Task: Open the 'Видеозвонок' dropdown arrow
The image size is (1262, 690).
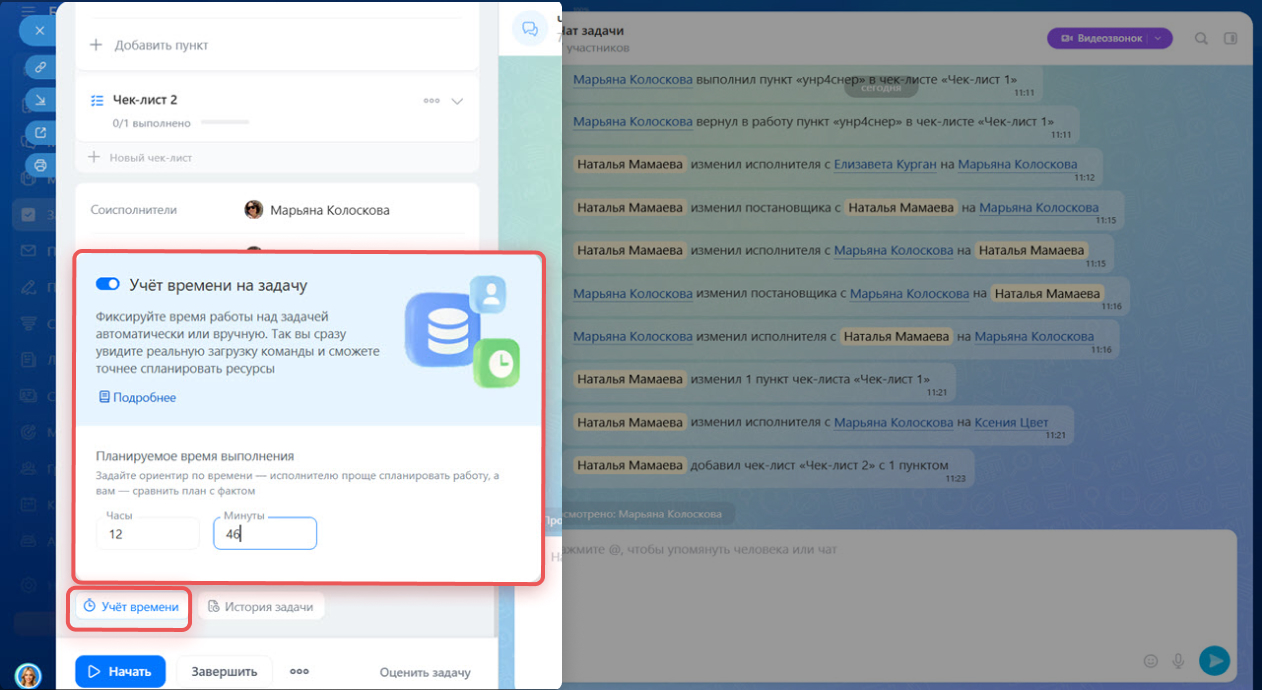Action: pos(1158,38)
